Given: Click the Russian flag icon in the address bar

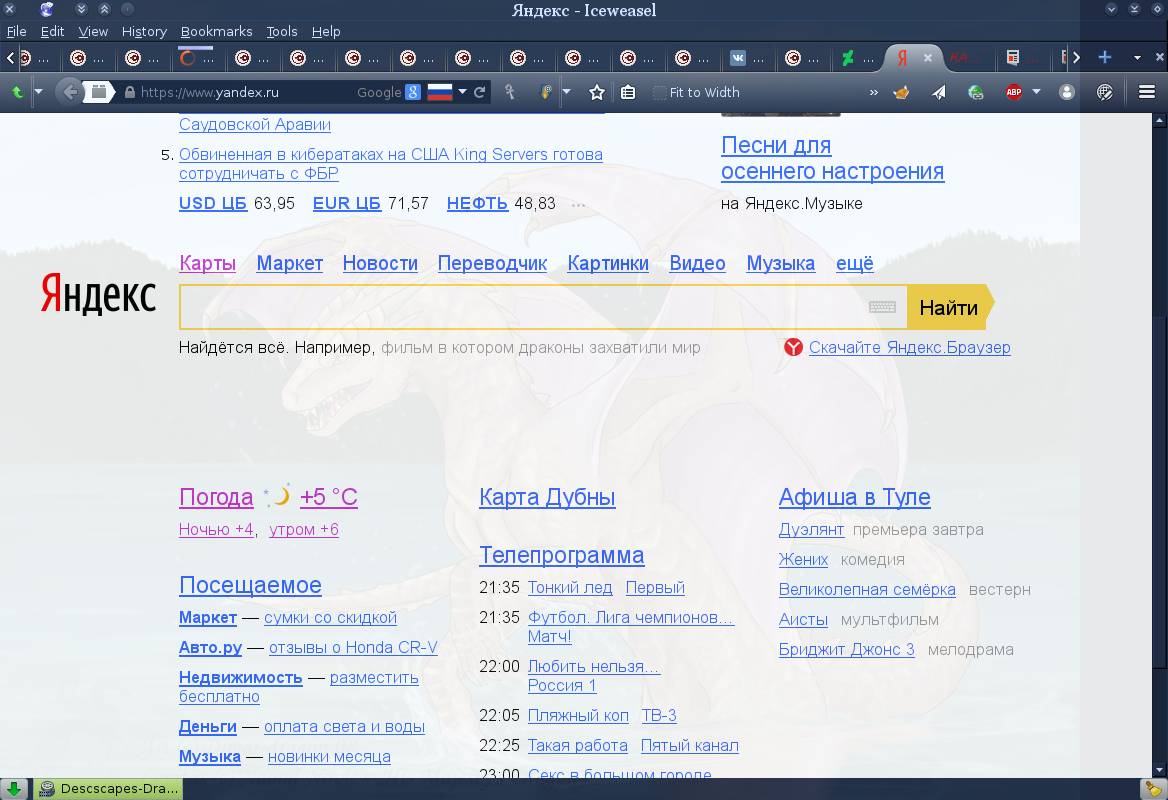Looking at the screenshot, I should click(439, 92).
